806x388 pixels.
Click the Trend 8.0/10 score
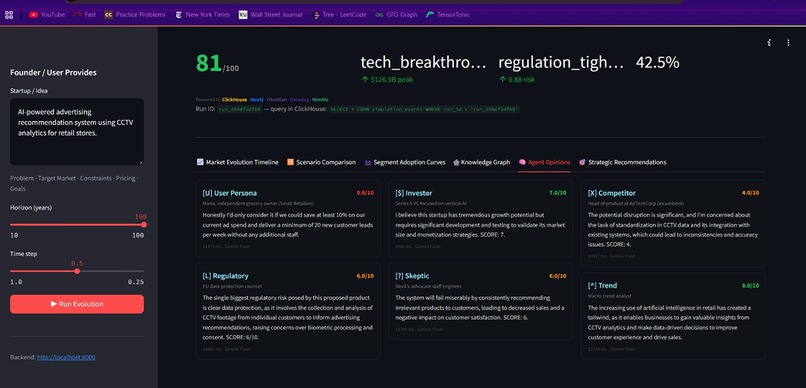[x=750, y=285]
